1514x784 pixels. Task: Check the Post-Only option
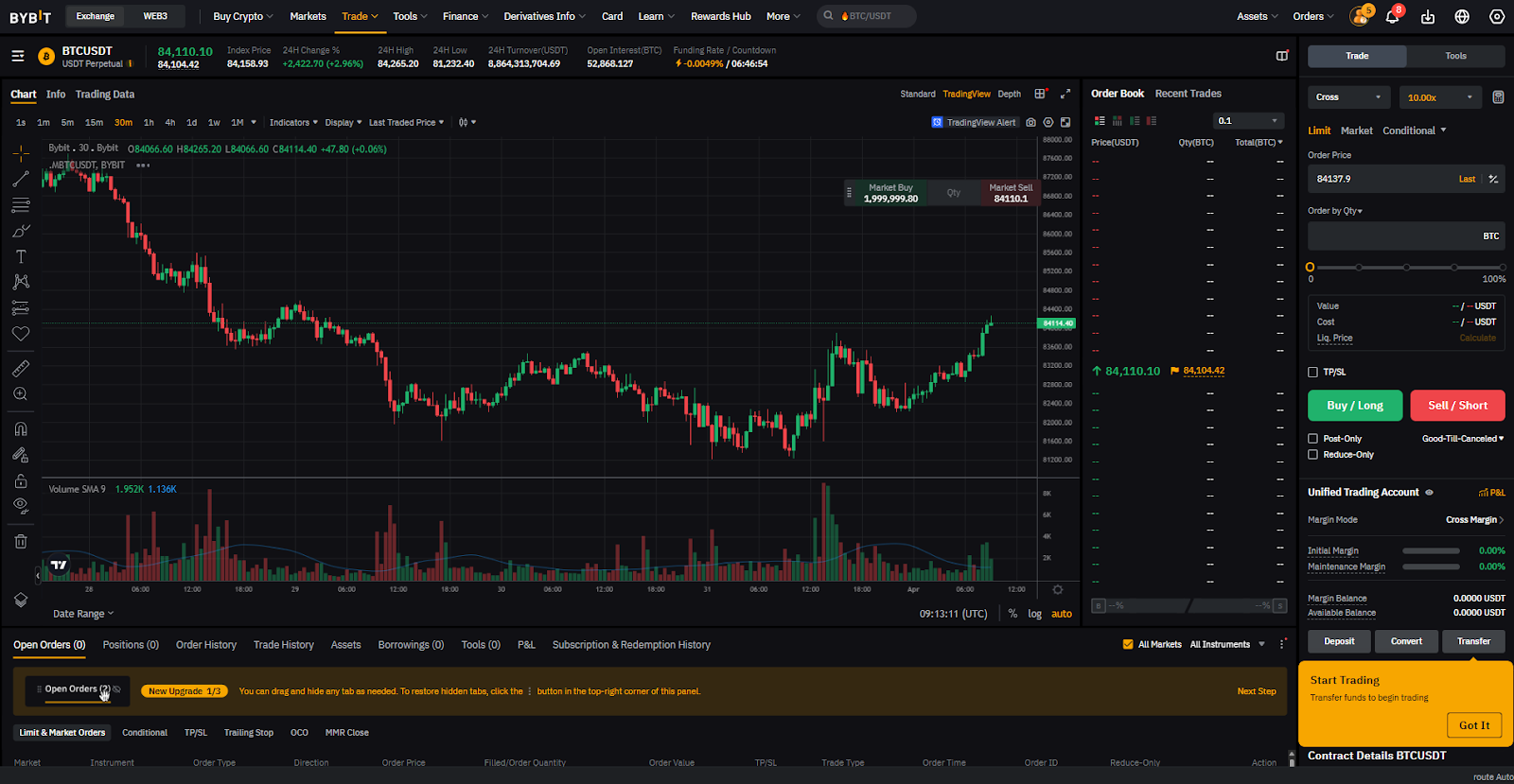(x=1312, y=439)
